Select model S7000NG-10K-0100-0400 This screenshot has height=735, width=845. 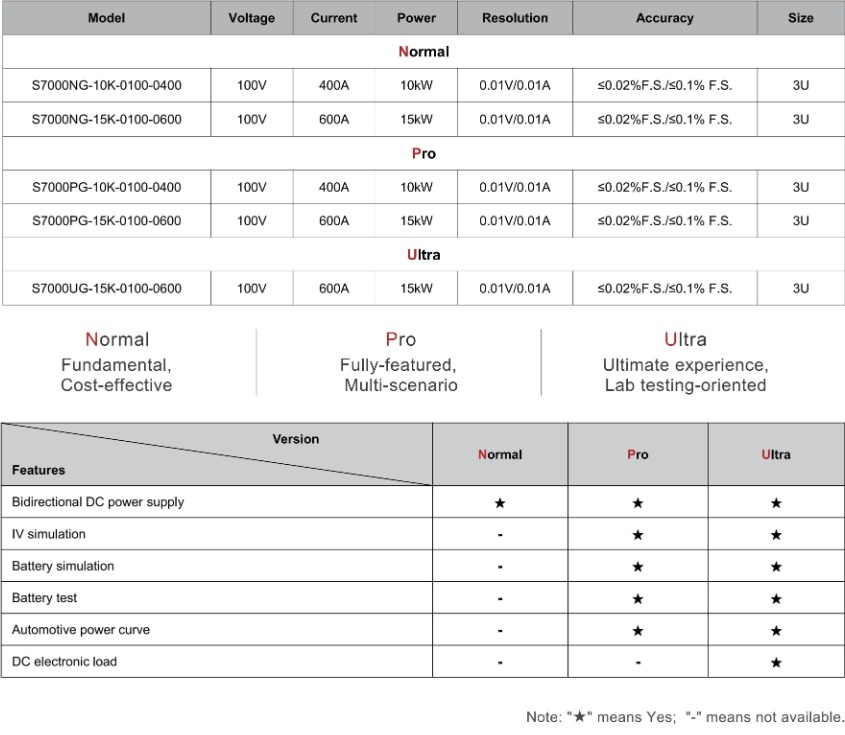(x=107, y=86)
